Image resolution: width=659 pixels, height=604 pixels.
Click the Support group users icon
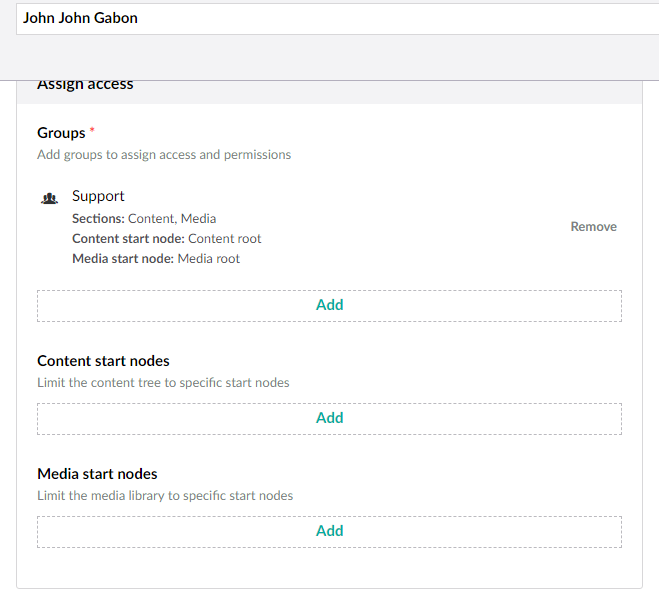[49, 198]
